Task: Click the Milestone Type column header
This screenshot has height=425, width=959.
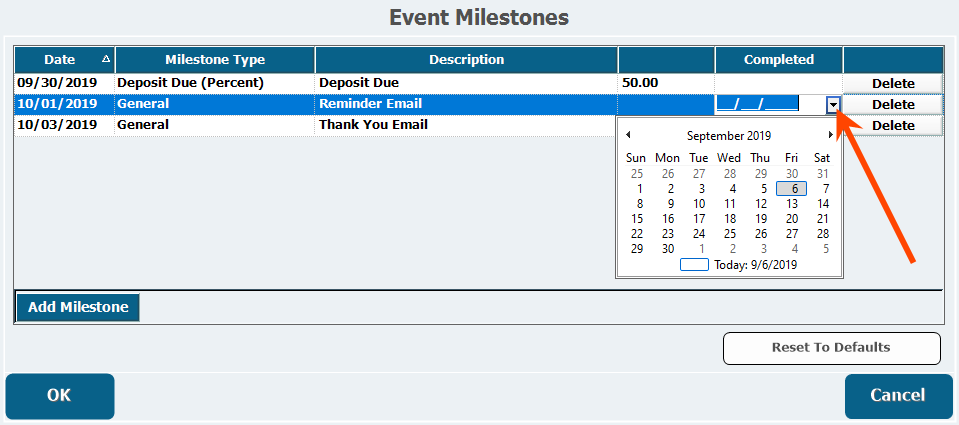Action: point(215,60)
